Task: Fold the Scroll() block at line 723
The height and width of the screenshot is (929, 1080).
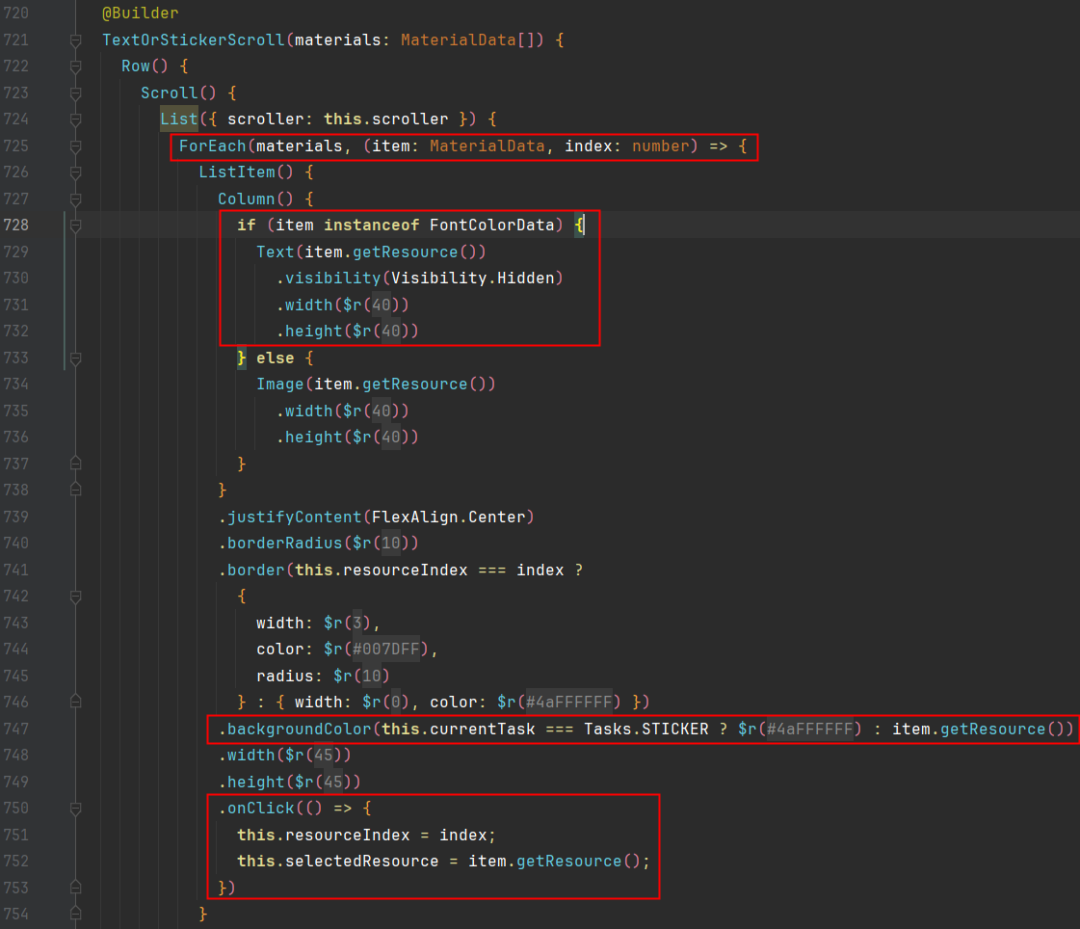Action: point(76,93)
